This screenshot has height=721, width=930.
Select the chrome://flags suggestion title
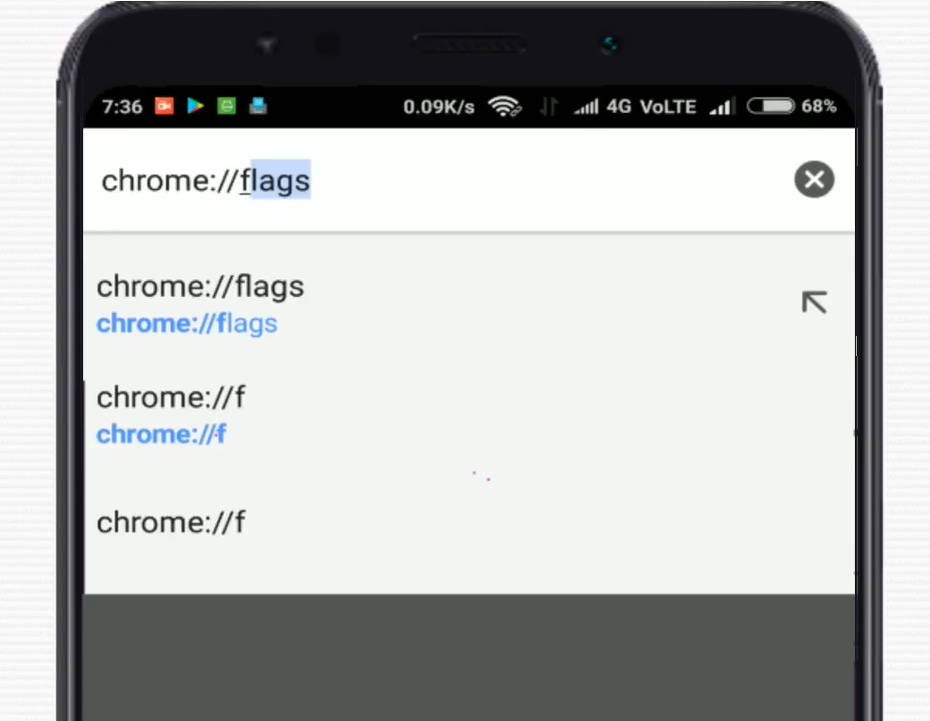pyautogui.click(x=200, y=286)
